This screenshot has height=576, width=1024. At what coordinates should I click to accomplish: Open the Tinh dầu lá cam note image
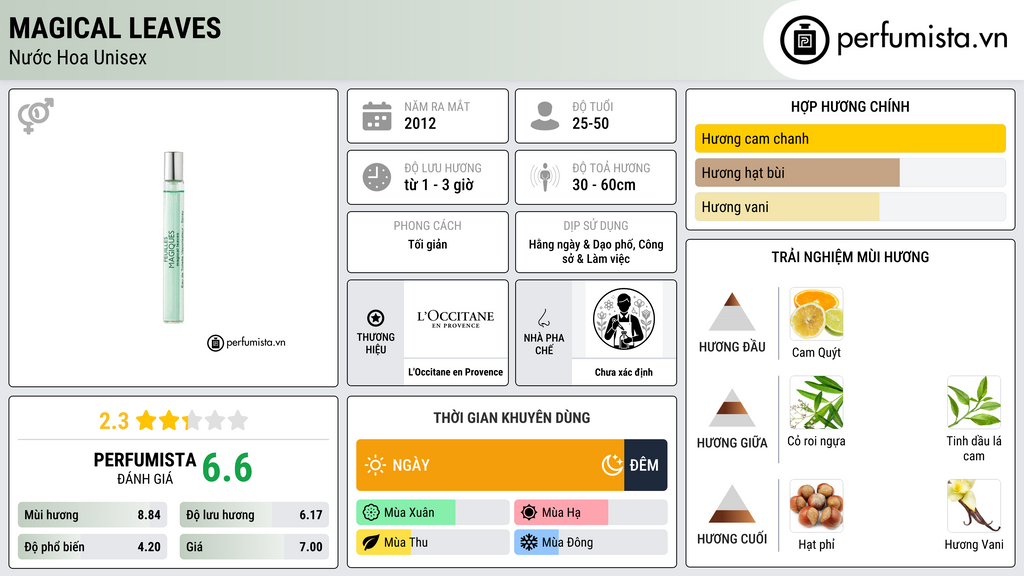pyautogui.click(x=974, y=402)
